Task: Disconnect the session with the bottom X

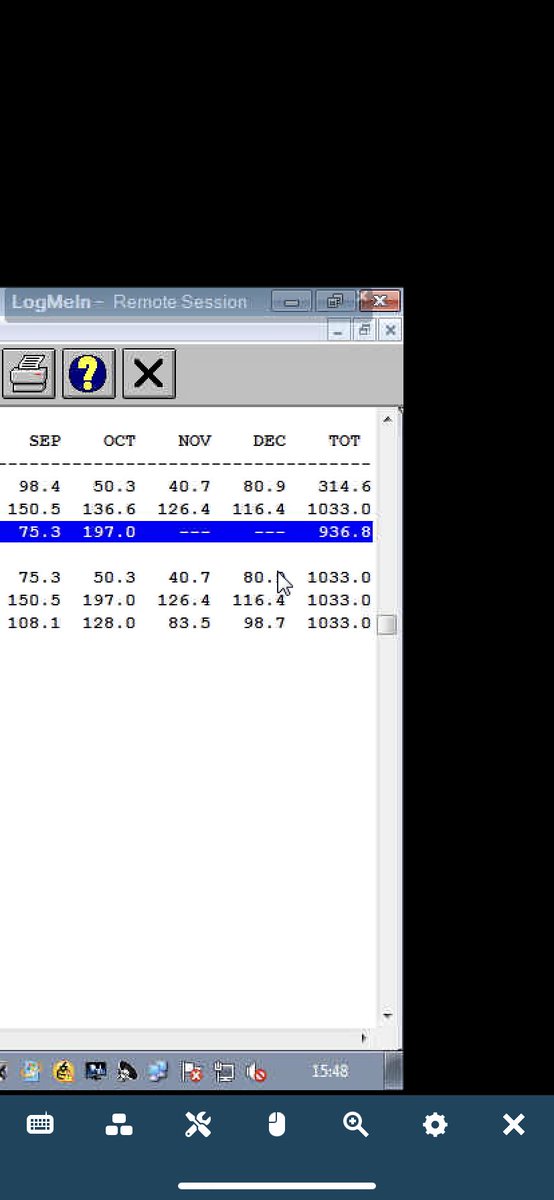Action: (x=513, y=1125)
